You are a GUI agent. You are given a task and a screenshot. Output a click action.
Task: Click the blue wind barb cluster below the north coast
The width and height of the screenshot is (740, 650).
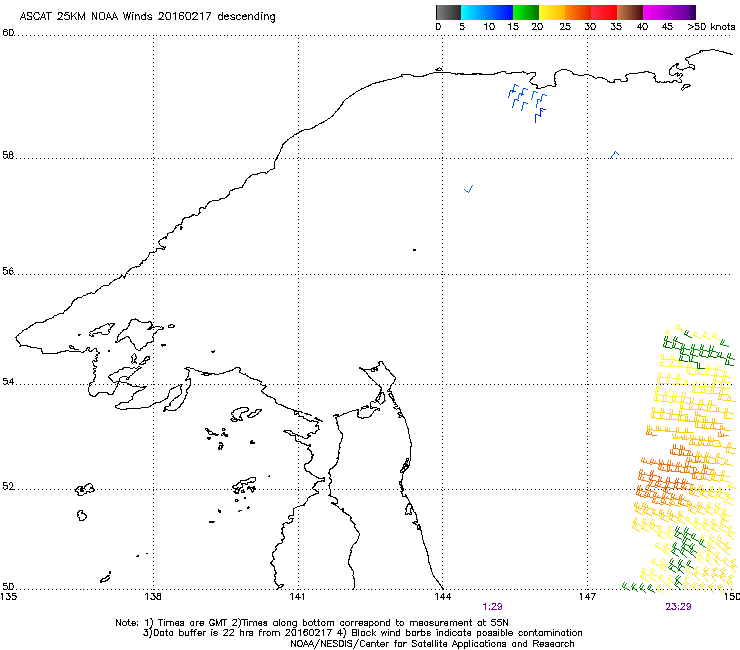coord(528,102)
